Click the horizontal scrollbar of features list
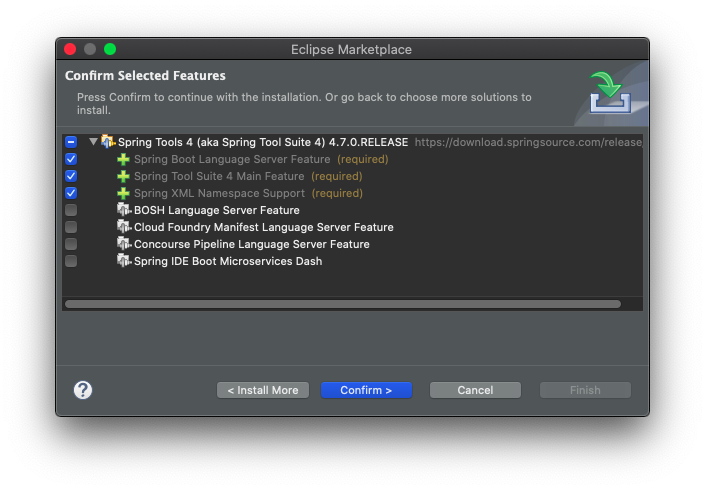Viewport: 705px width, 490px height. (x=343, y=304)
